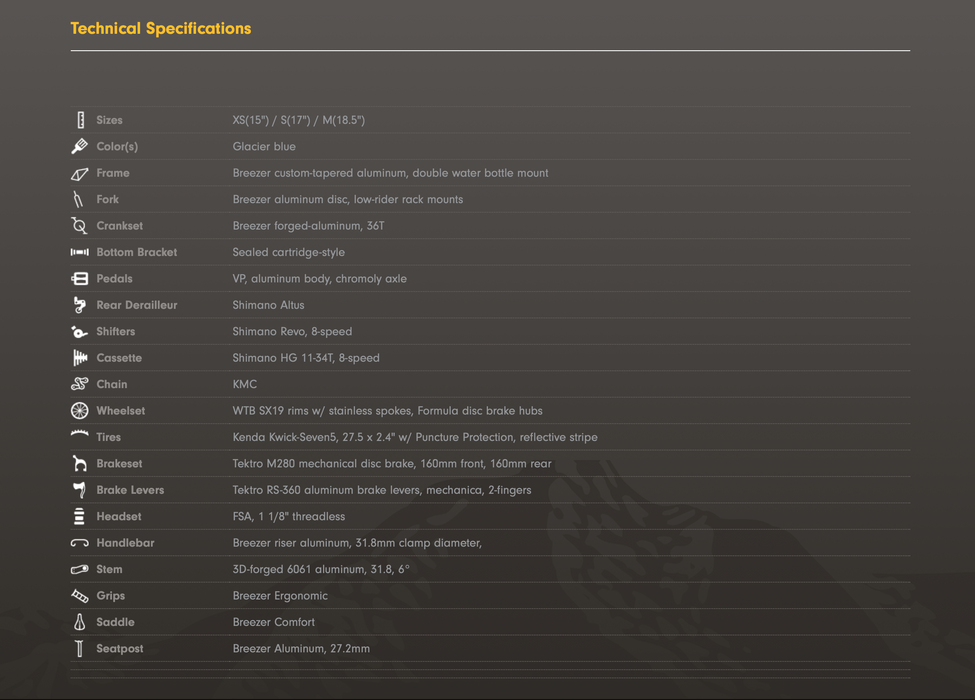
Task: Click the Crankset icon
Action: pyautogui.click(x=79, y=226)
